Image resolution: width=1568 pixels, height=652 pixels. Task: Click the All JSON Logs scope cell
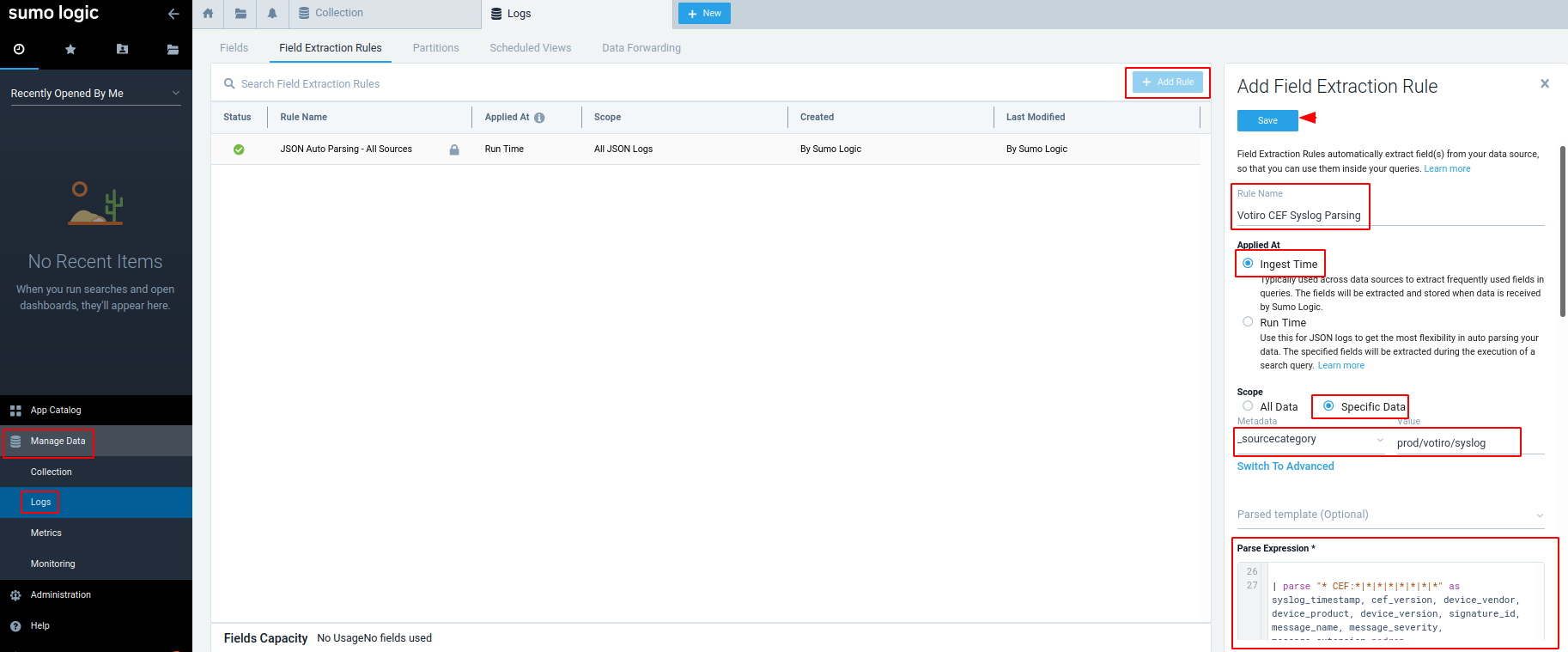[623, 149]
